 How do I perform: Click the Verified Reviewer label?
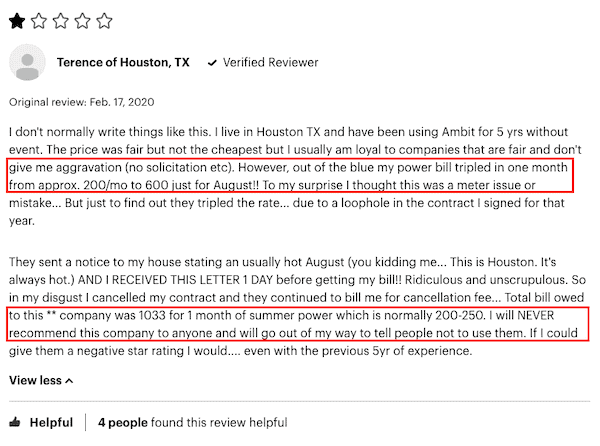[x=271, y=62]
